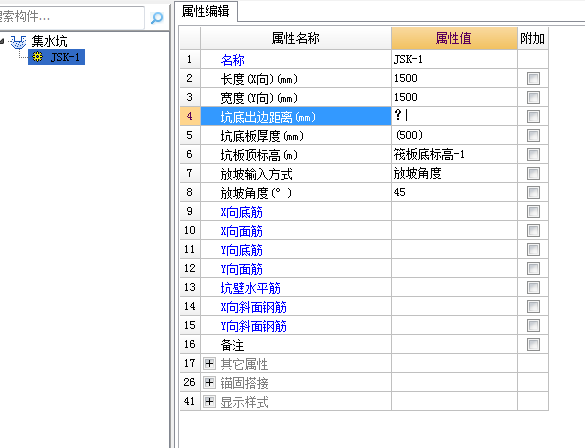This screenshot has width=585, height=448.
Task: Edit the 坑底出边距离 value cell
Action: coord(454,116)
